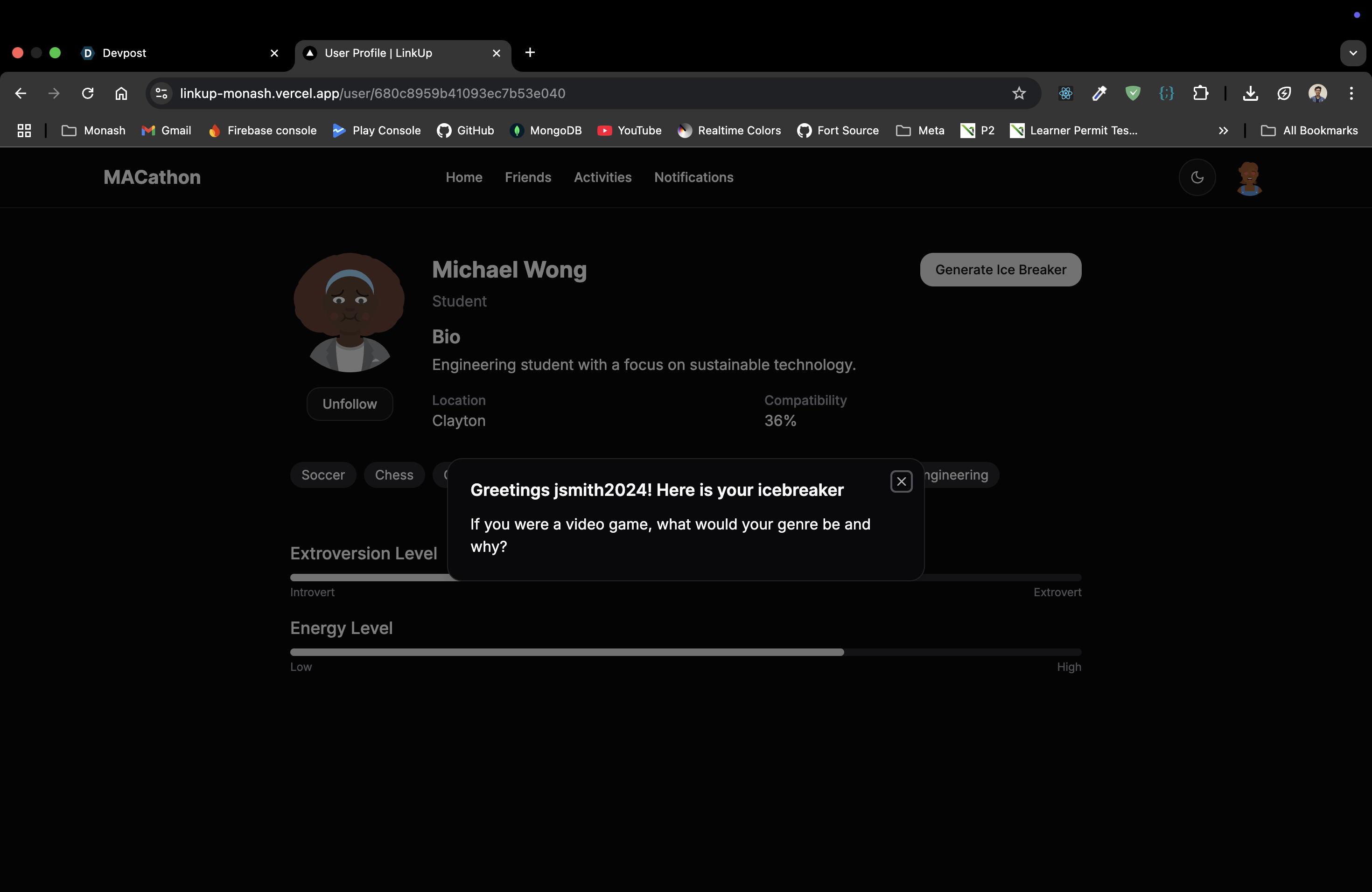Open the browser downloads icon
Image resolution: width=1372 pixels, height=892 pixels.
[1250, 93]
